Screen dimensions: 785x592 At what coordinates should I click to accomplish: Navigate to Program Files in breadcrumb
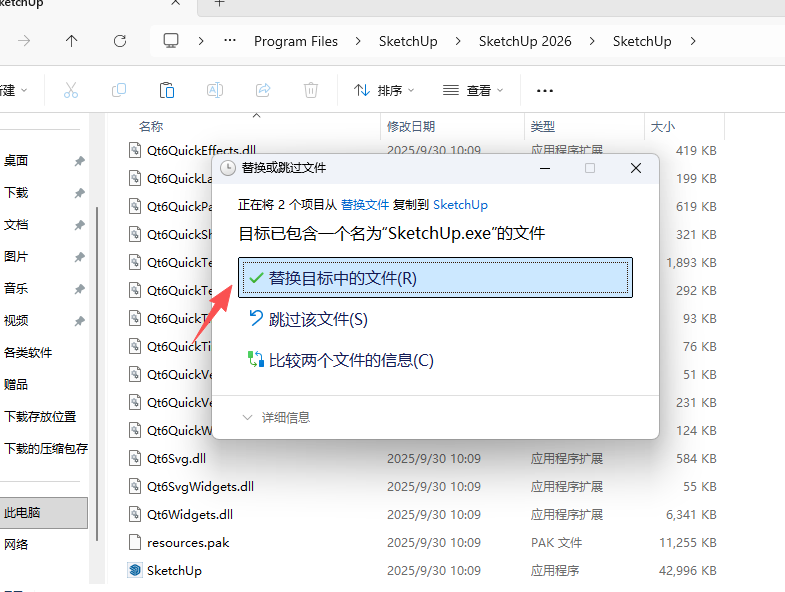tap(296, 41)
